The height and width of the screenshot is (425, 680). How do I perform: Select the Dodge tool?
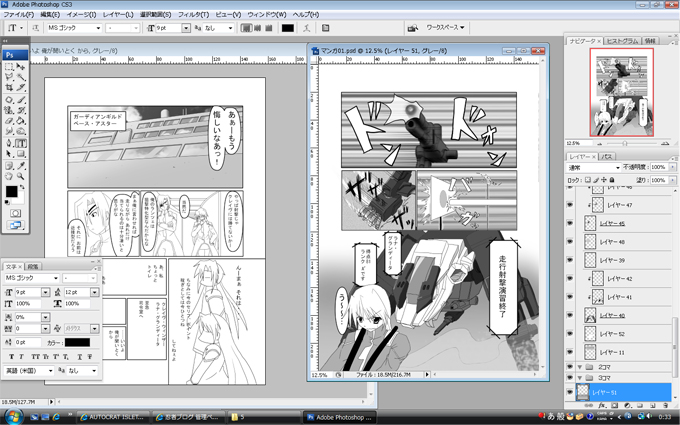click(x=20, y=131)
